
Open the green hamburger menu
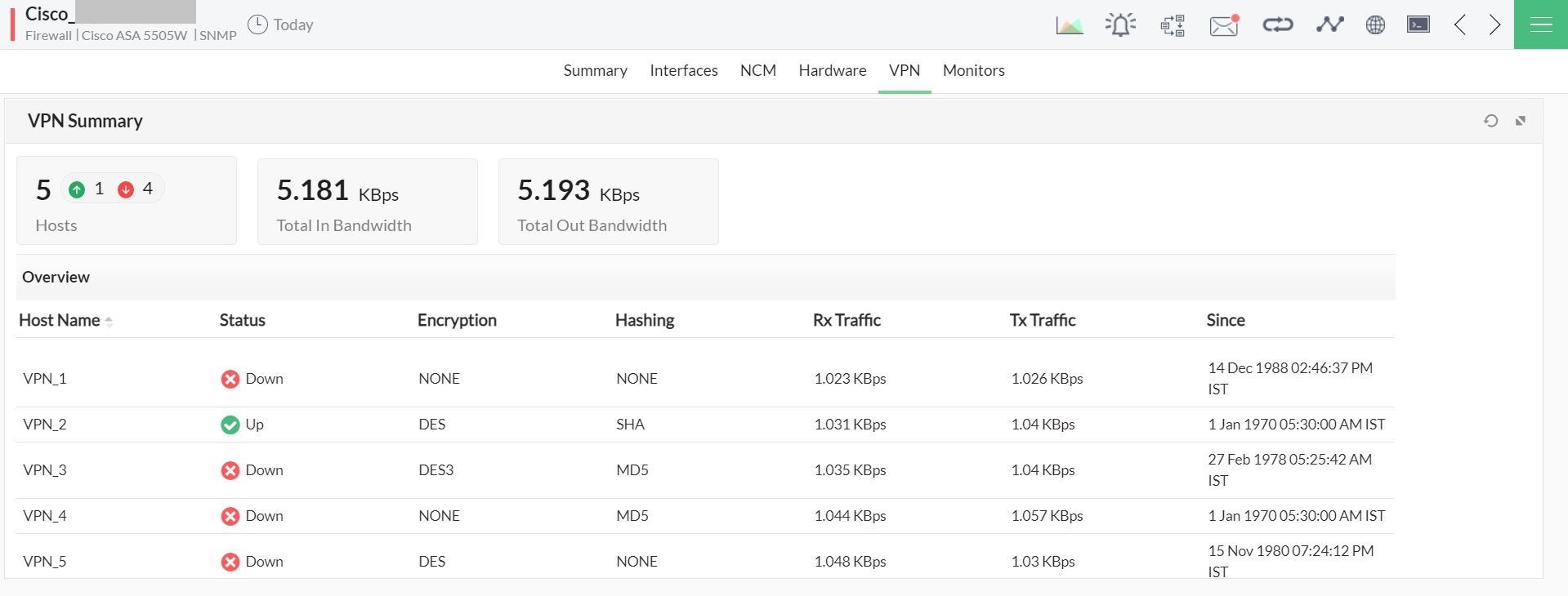[x=1541, y=25]
